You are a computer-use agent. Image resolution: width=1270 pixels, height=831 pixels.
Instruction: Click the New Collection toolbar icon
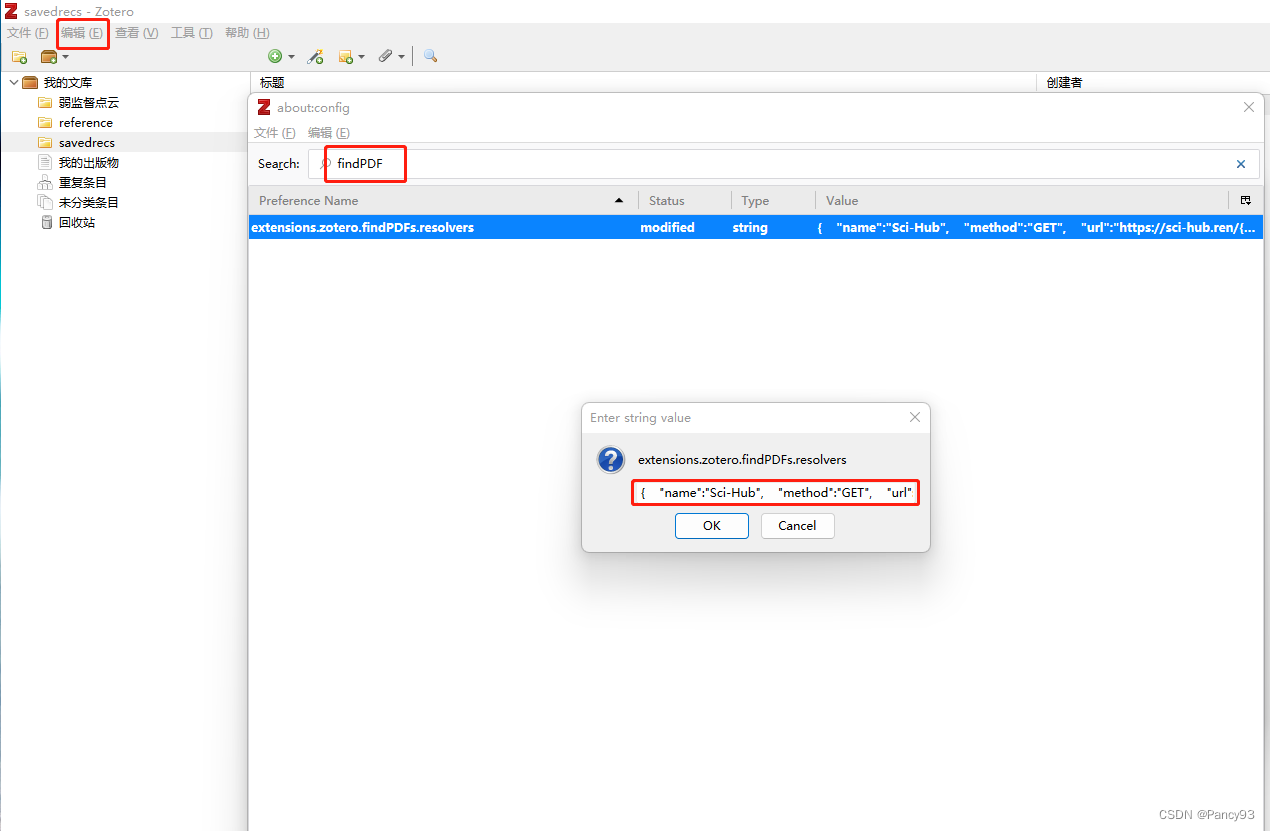19,57
